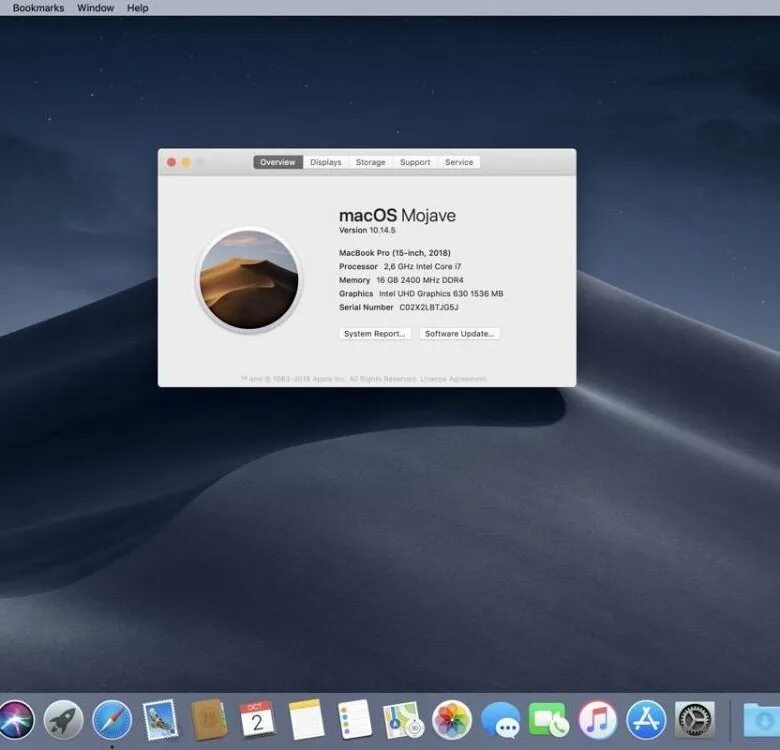Click serial number C02X2LBTJG5J
Screen dimensions: 780x750
(x=429, y=307)
